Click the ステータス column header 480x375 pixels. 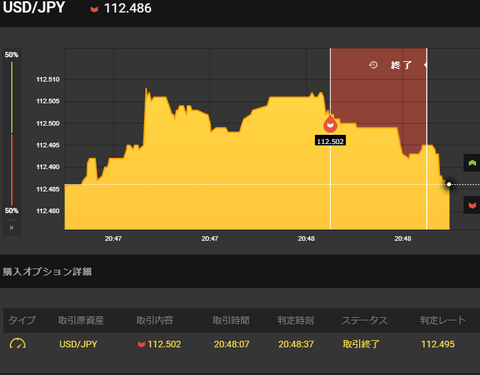[x=365, y=320]
